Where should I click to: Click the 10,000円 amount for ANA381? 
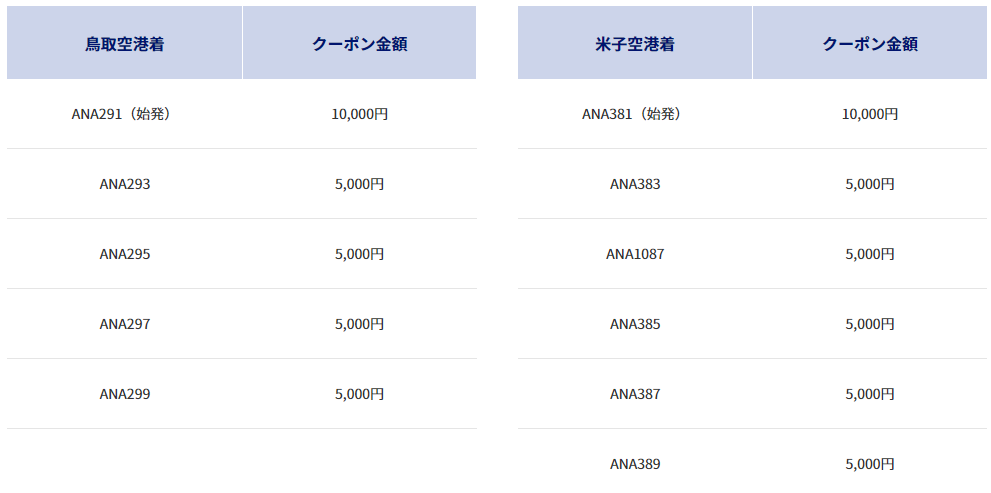tap(870, 114)
